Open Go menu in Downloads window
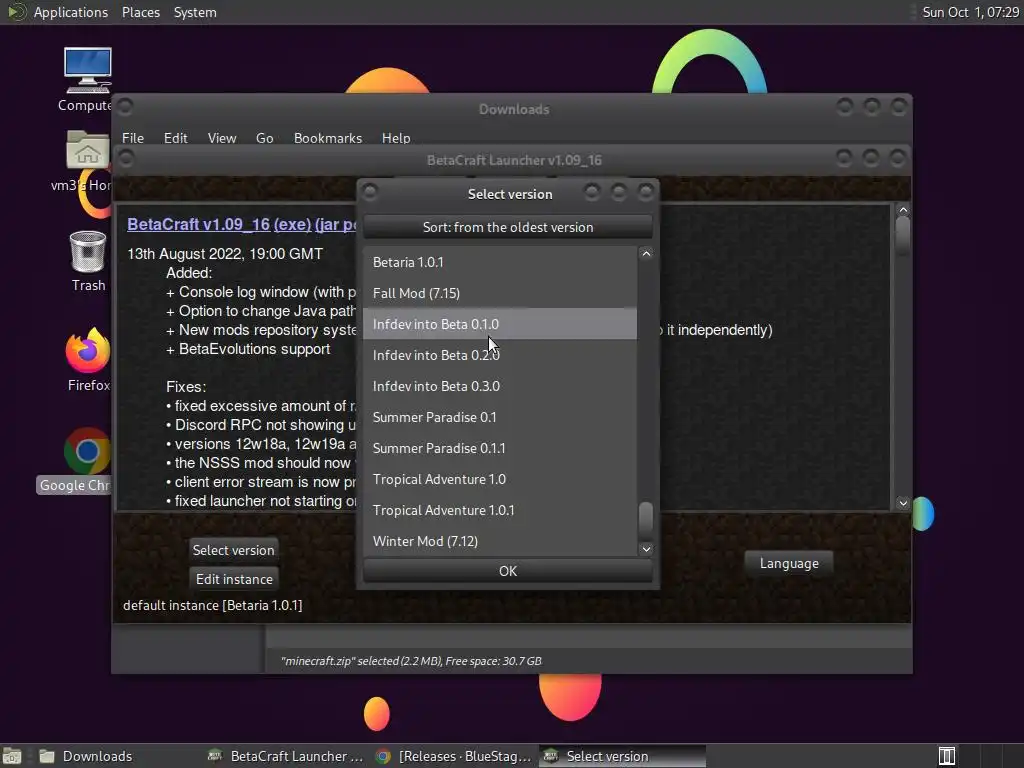Screen dimensions: 1024x768 [x=264, y=138]
